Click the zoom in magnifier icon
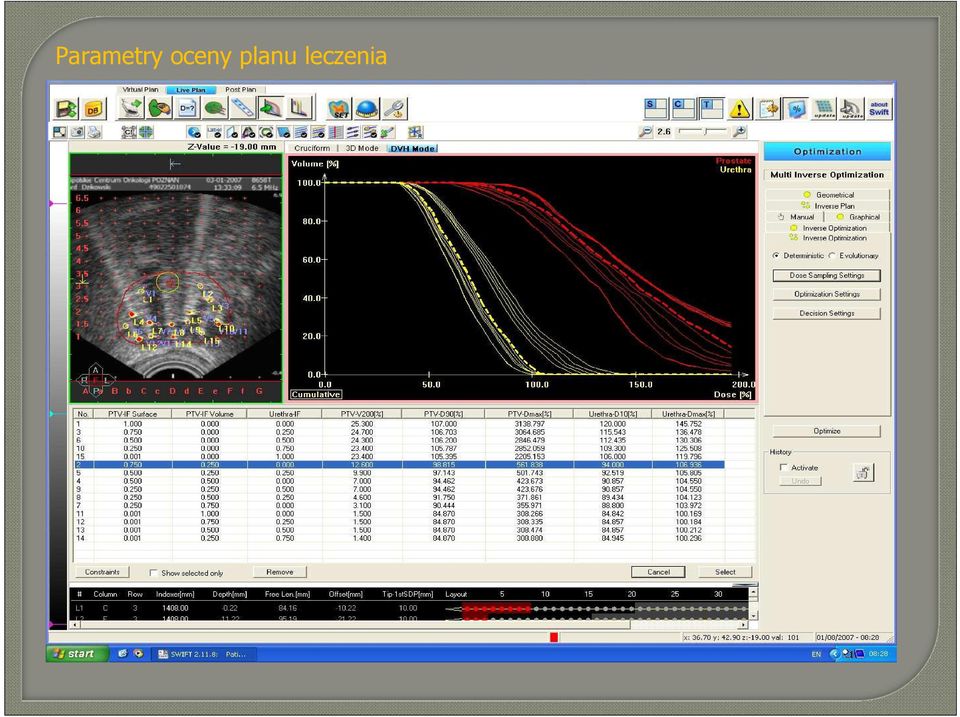The image size is (960, 717). (739, 132)
